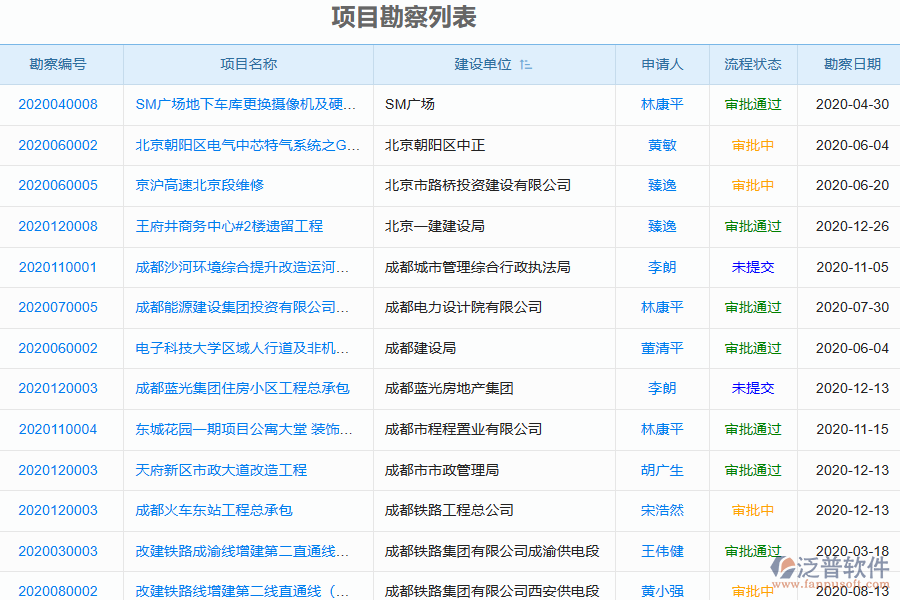Click applicant 林康平 in the first row
Viewport: 900px width, 600px height.
(662, 104)
